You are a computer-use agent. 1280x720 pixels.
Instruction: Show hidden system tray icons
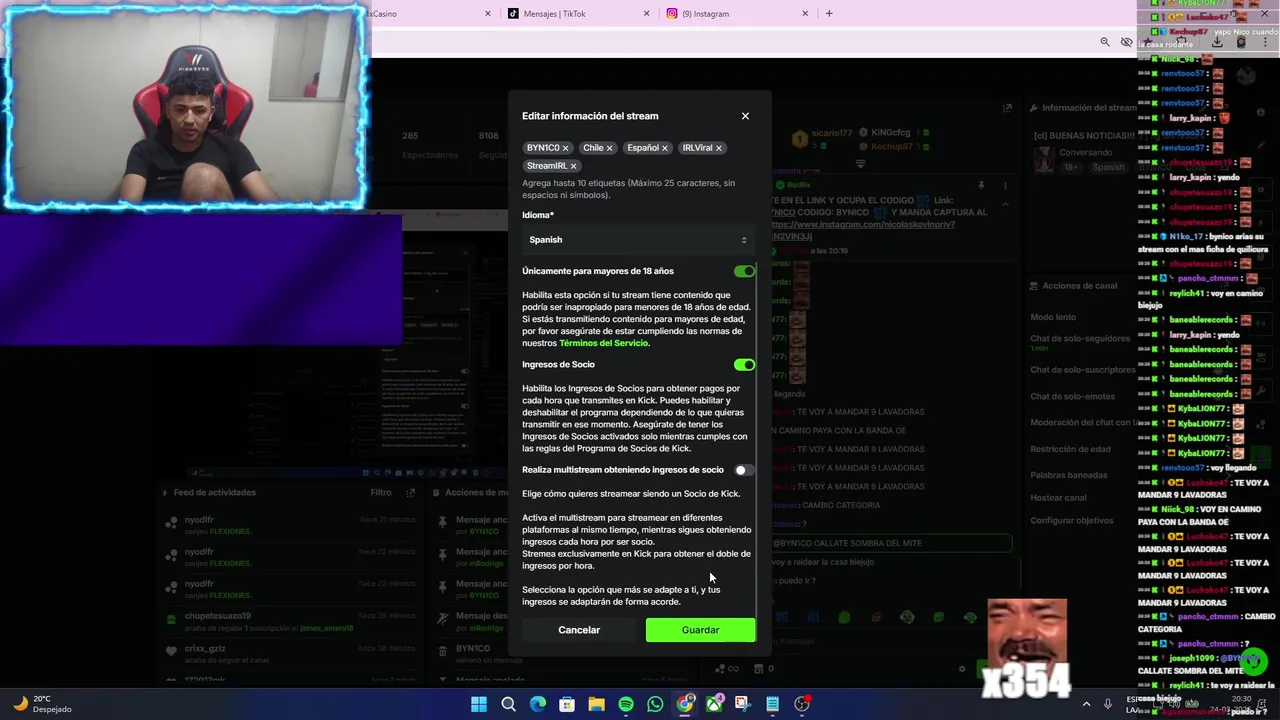1086,704
